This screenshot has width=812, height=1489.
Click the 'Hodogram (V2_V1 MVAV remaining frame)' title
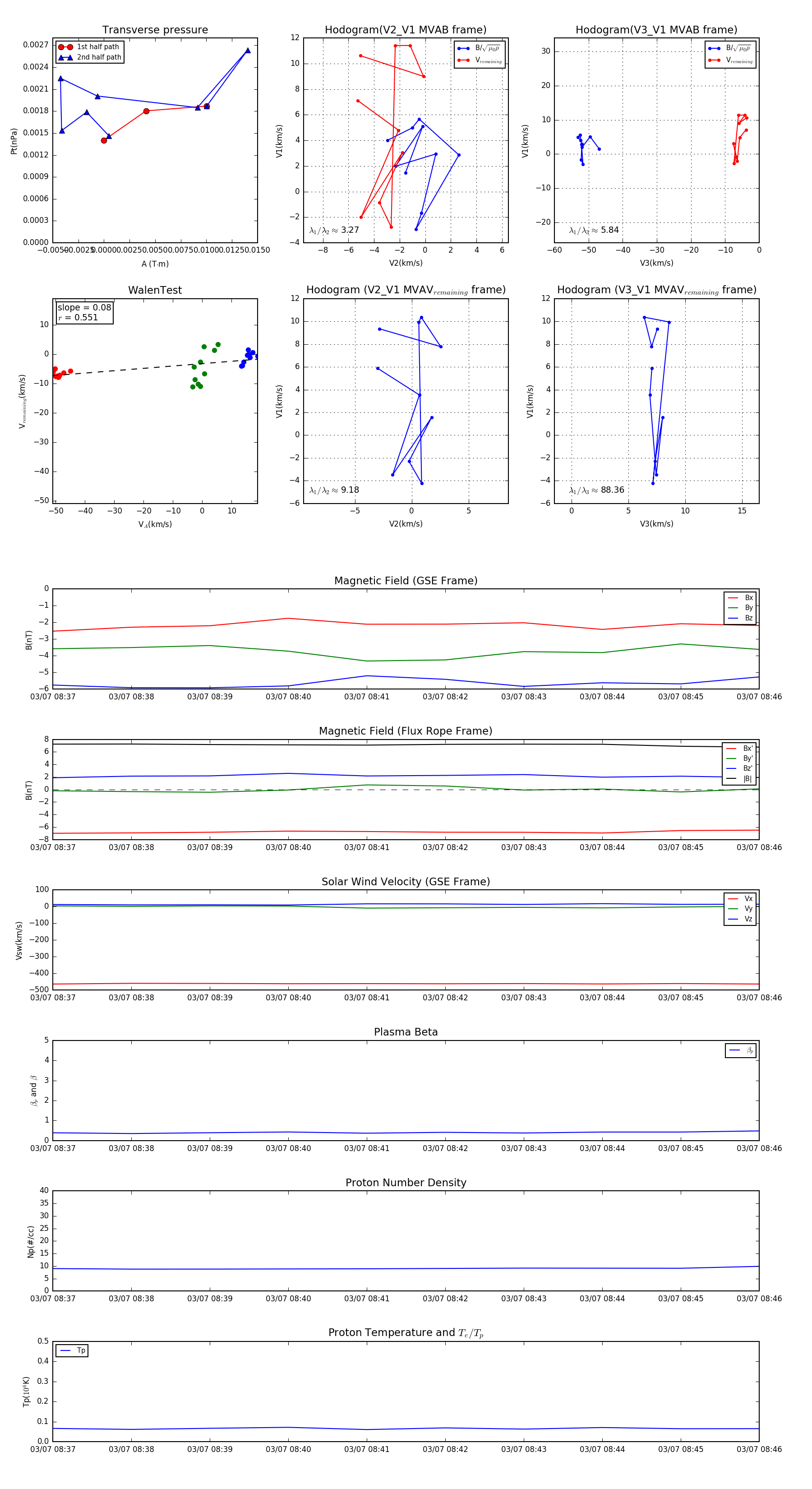click(x=406, y=290)
